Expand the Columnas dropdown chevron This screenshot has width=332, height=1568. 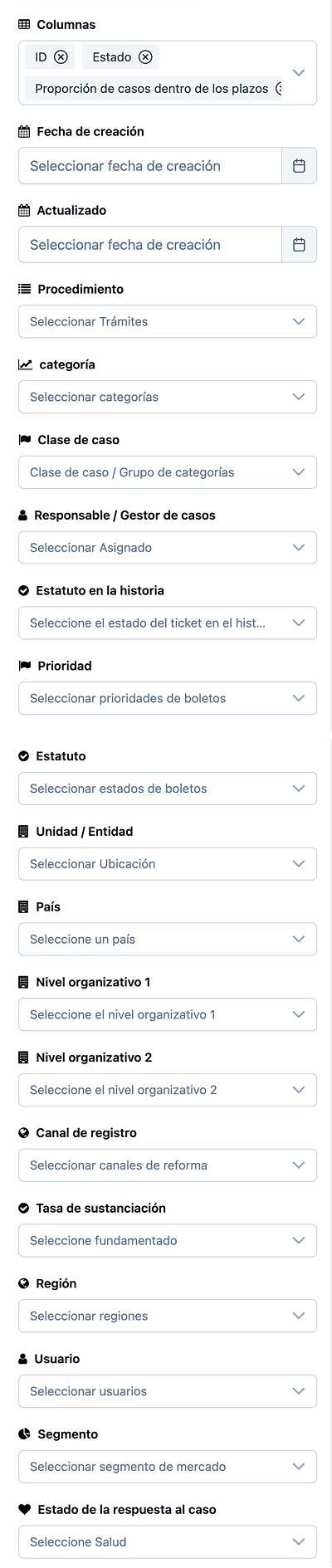click(299, 73)
